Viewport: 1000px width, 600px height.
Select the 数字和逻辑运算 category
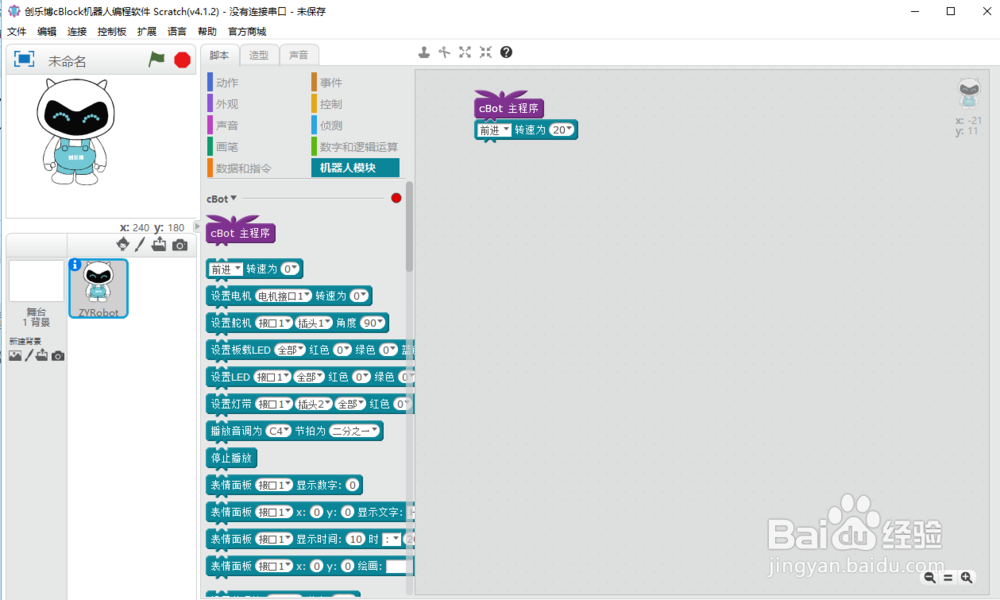[x=358, y=147]
